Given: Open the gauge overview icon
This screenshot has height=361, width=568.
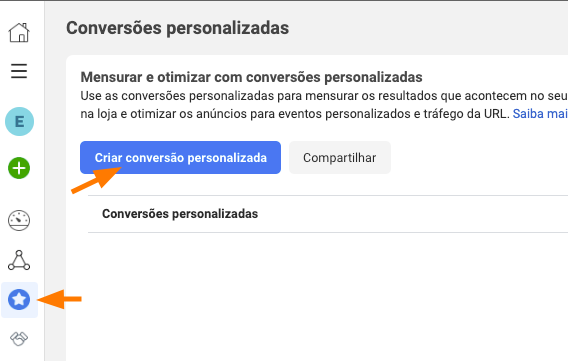Looking at the screenshot, I should (x=19, y=220).
